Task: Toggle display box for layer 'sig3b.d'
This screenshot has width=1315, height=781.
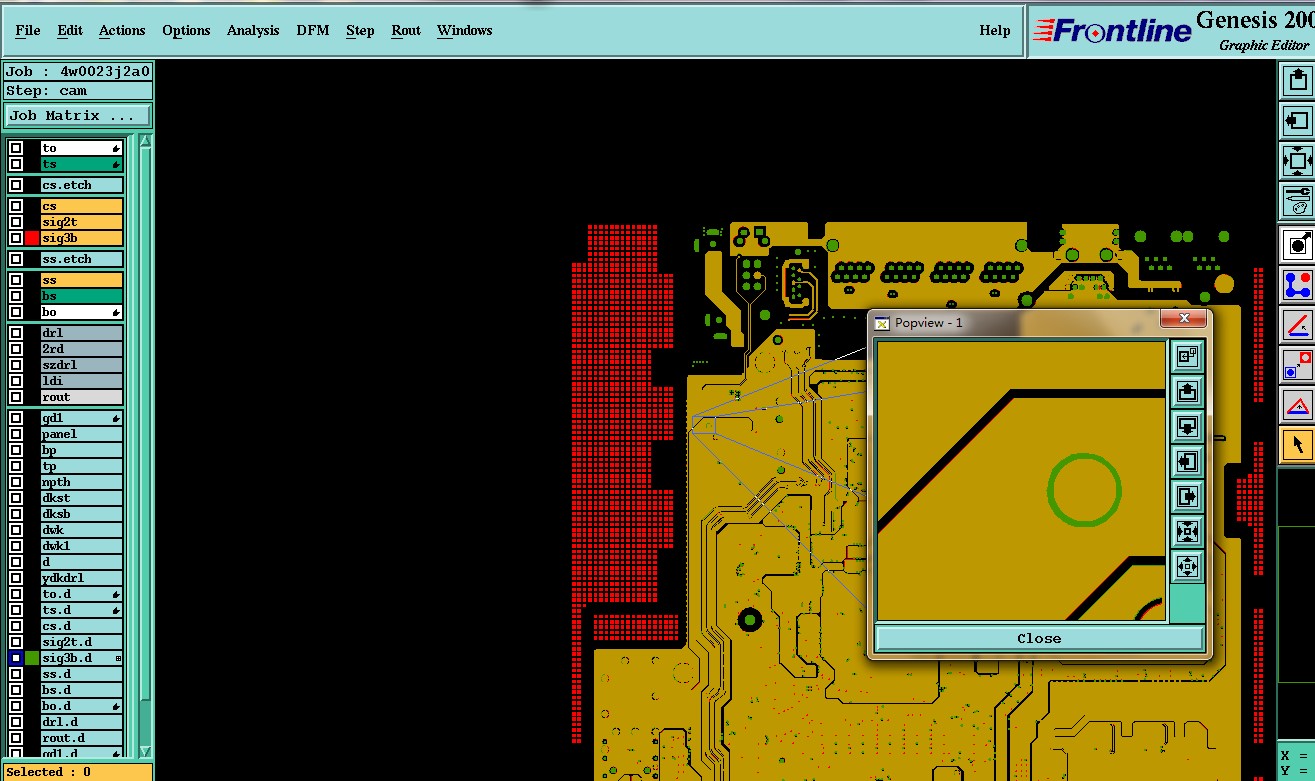Action: pos(16,658)
